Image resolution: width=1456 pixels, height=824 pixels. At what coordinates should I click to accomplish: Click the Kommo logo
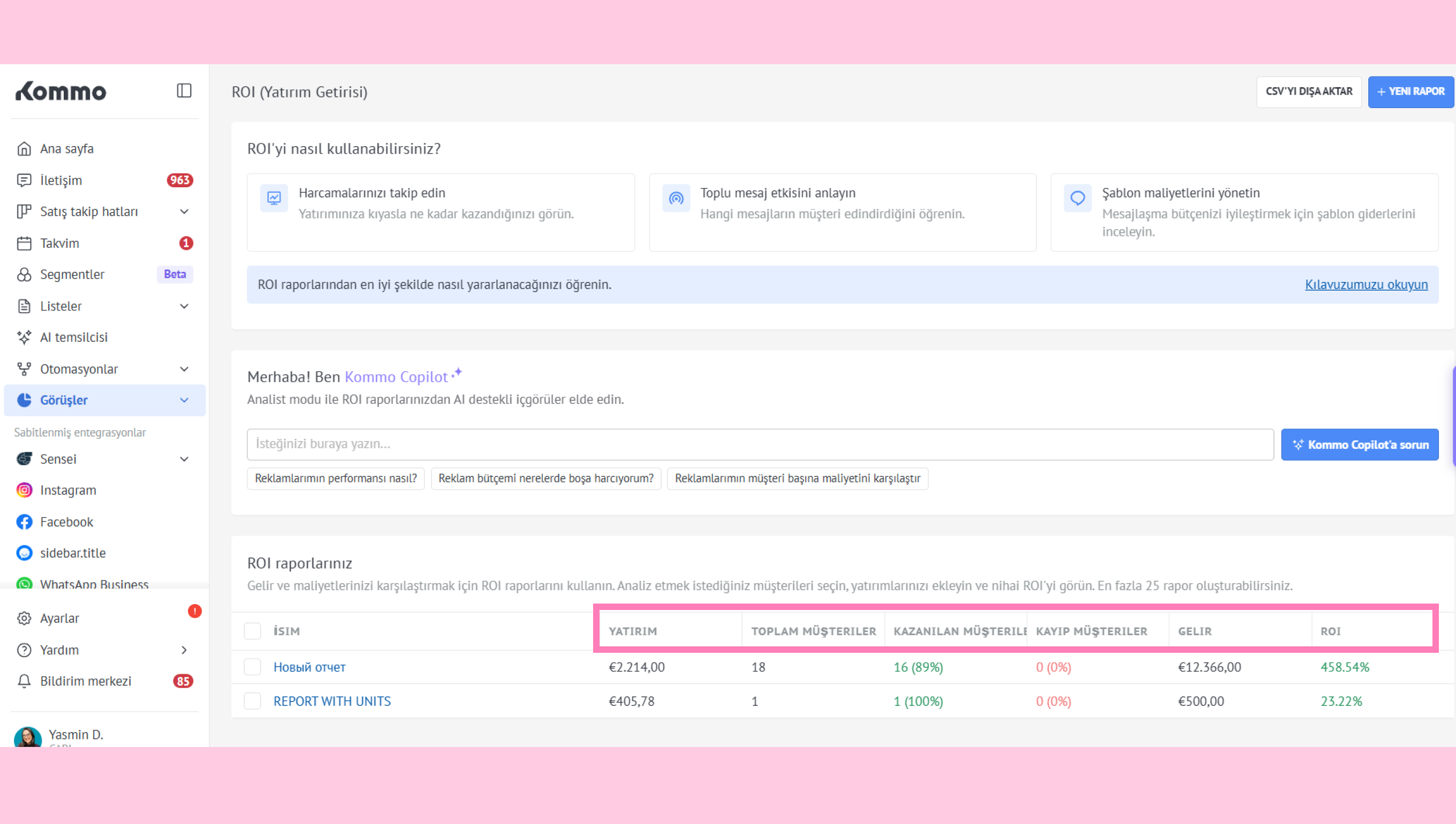tap(60, 91)
